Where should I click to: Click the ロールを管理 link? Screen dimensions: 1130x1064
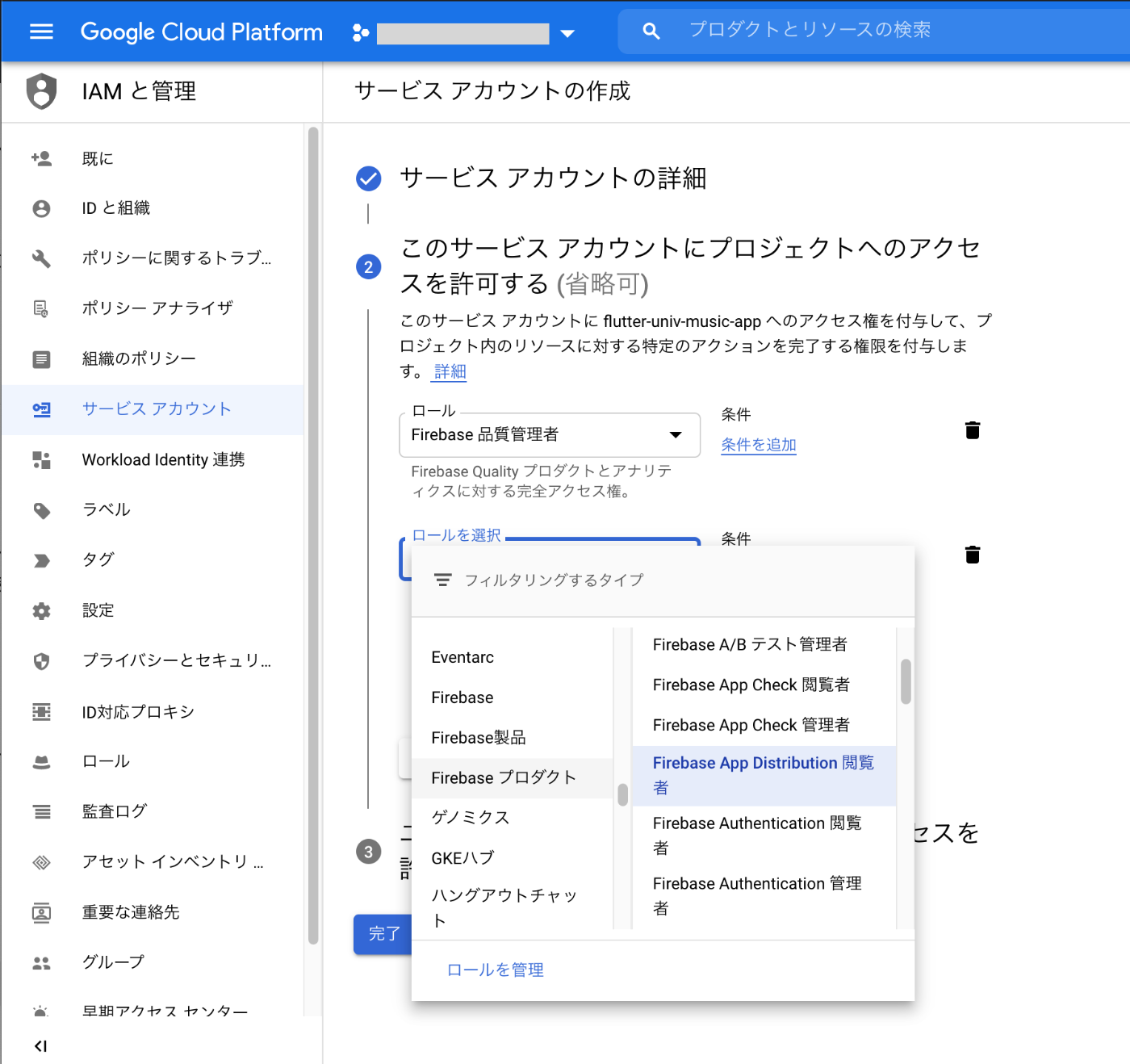pyautogui.click(x=496, y=970)
